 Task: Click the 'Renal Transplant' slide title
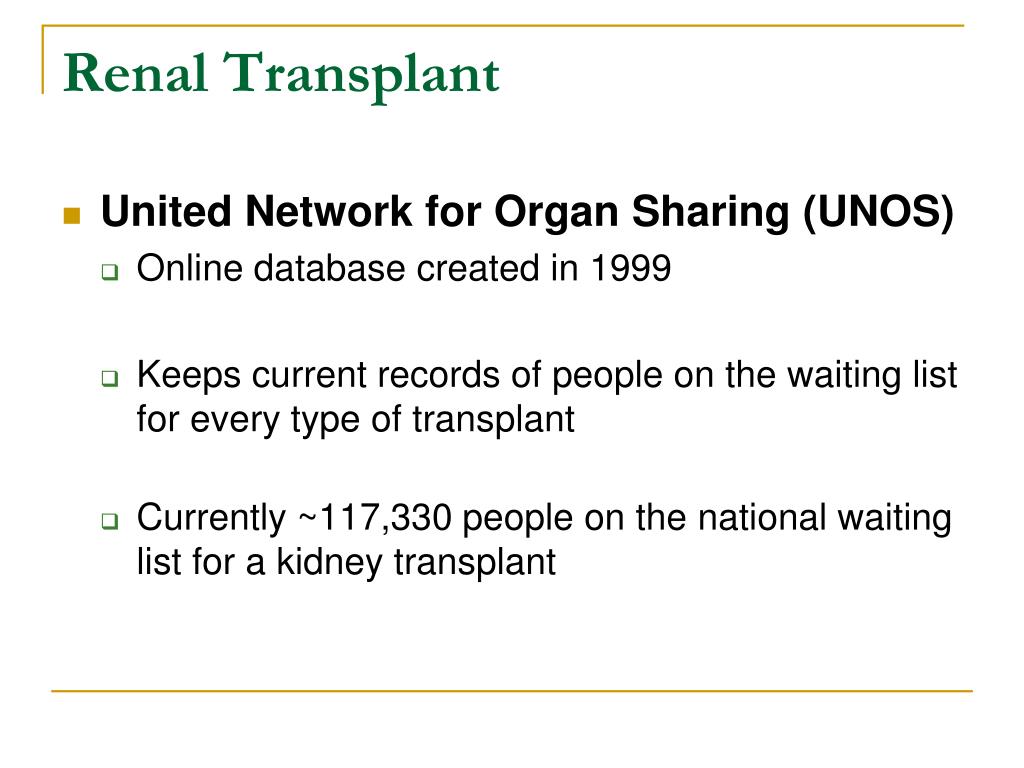pos(281,75)
